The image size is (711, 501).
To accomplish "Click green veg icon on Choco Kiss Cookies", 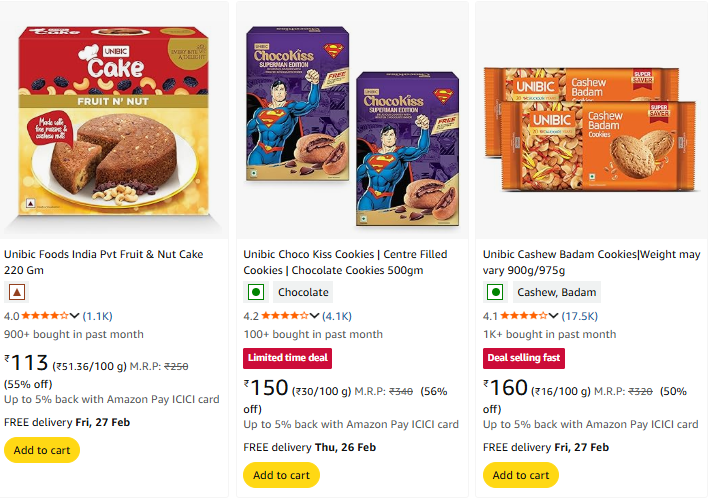I will pos(256,292).
